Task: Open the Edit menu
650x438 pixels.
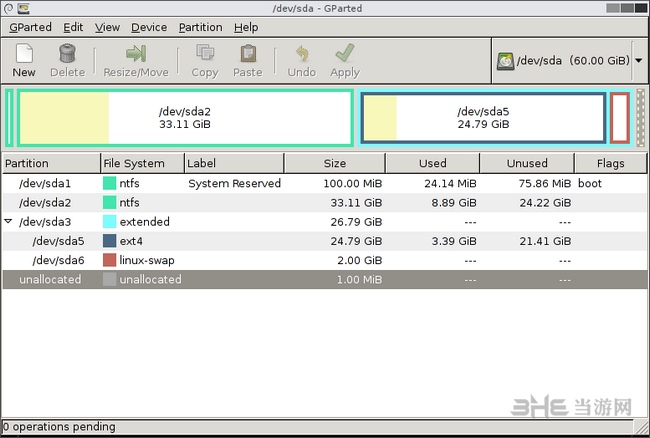Action: tap(73, 27)
